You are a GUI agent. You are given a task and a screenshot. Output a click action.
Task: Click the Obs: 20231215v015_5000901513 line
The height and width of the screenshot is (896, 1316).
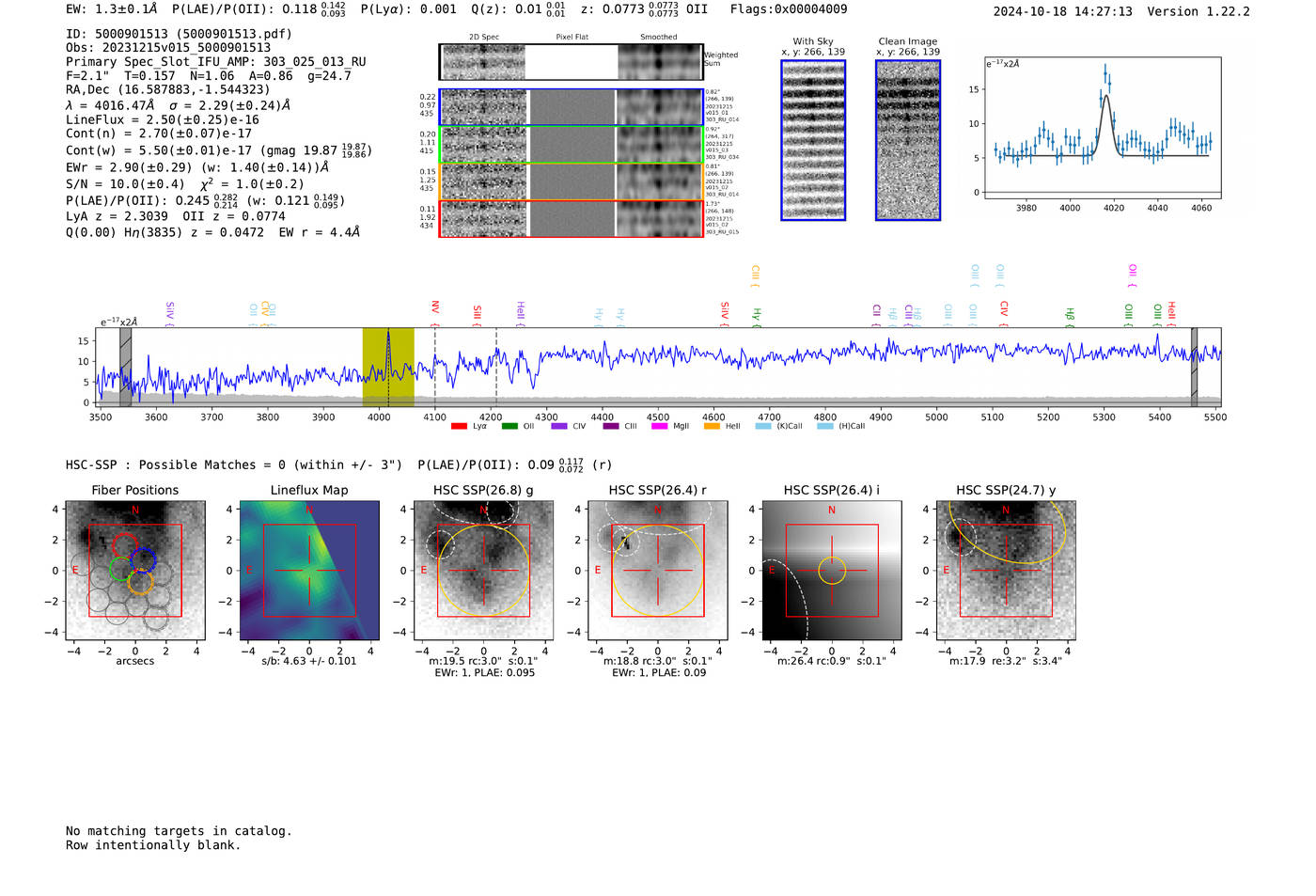[x=168, y=48]
